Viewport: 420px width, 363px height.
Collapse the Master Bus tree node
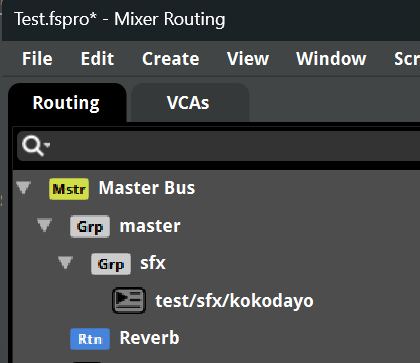coord(24,188)
